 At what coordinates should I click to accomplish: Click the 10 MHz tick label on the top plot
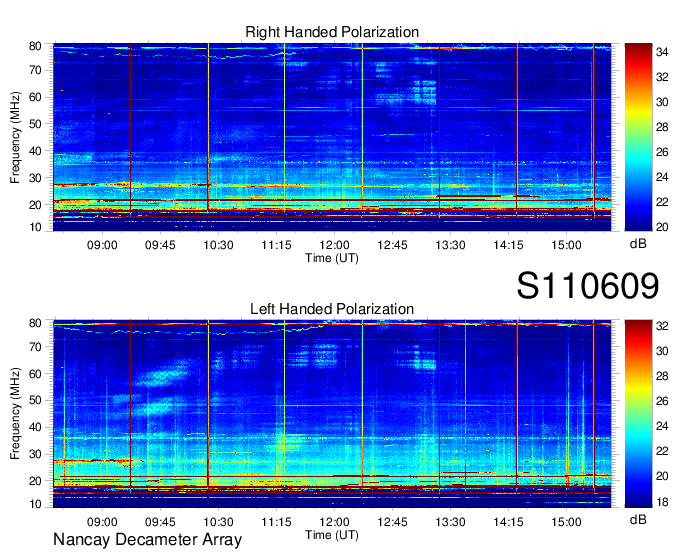35,227
